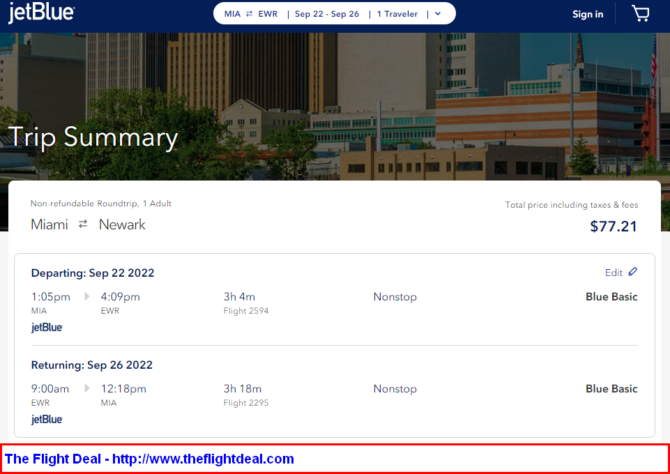Click 3h 4m duration

239,297
